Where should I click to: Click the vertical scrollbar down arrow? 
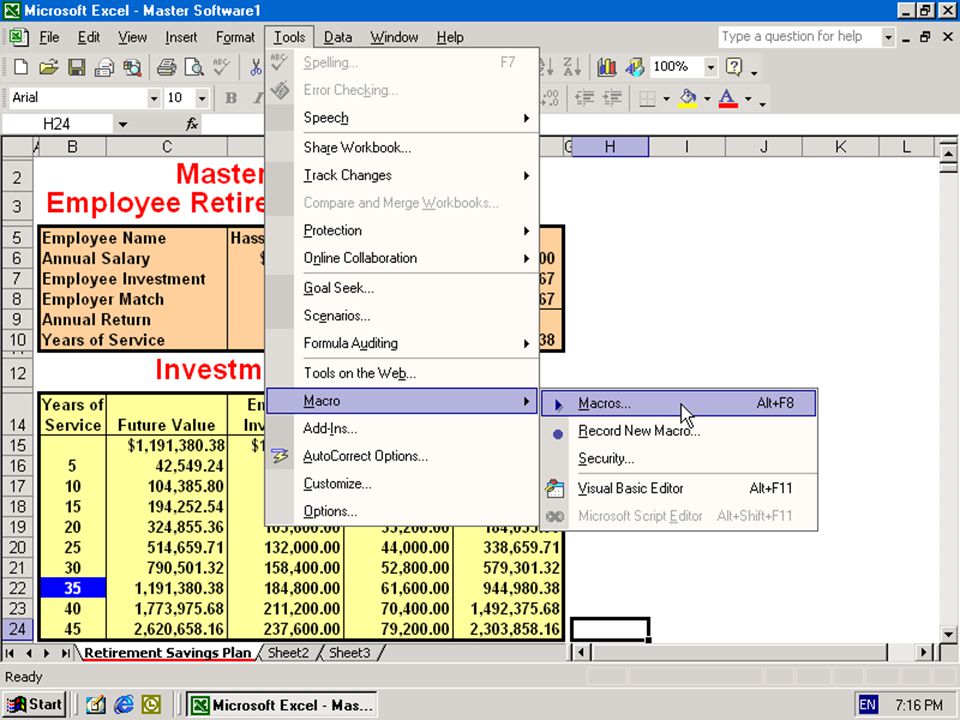point(948,634)
